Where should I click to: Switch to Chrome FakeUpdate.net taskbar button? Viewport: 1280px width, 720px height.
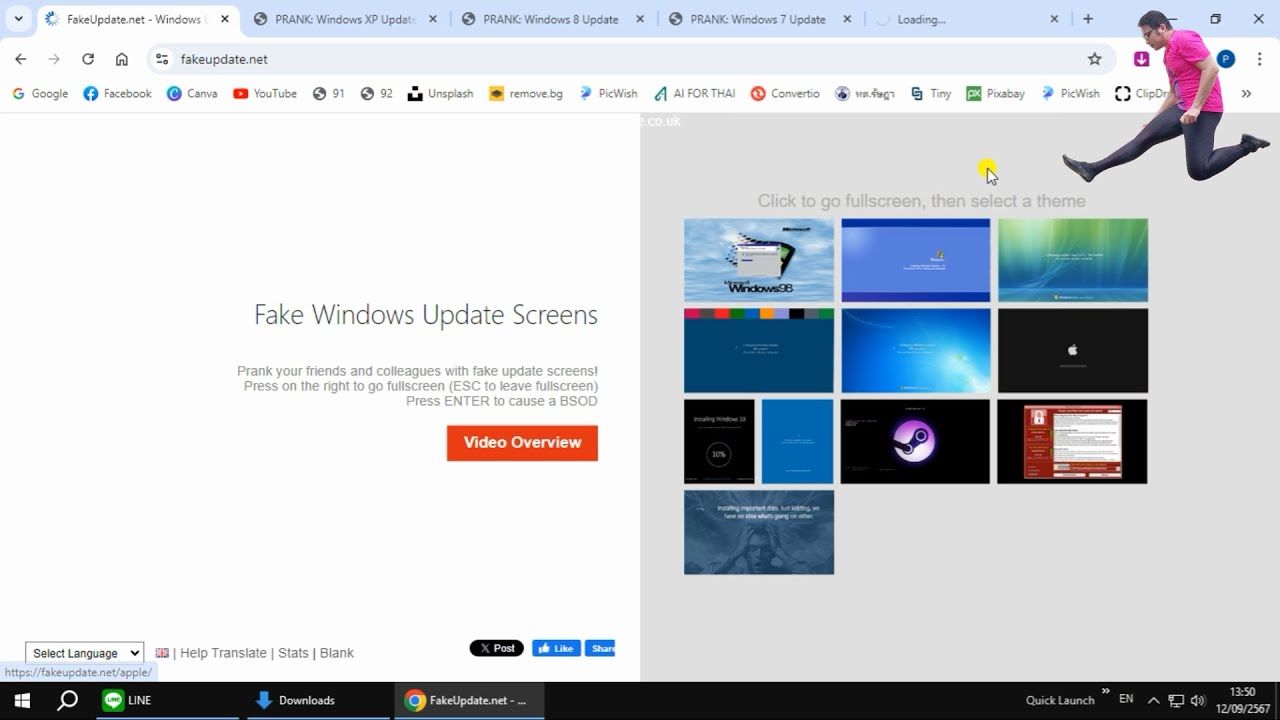(x=469, y=700)
